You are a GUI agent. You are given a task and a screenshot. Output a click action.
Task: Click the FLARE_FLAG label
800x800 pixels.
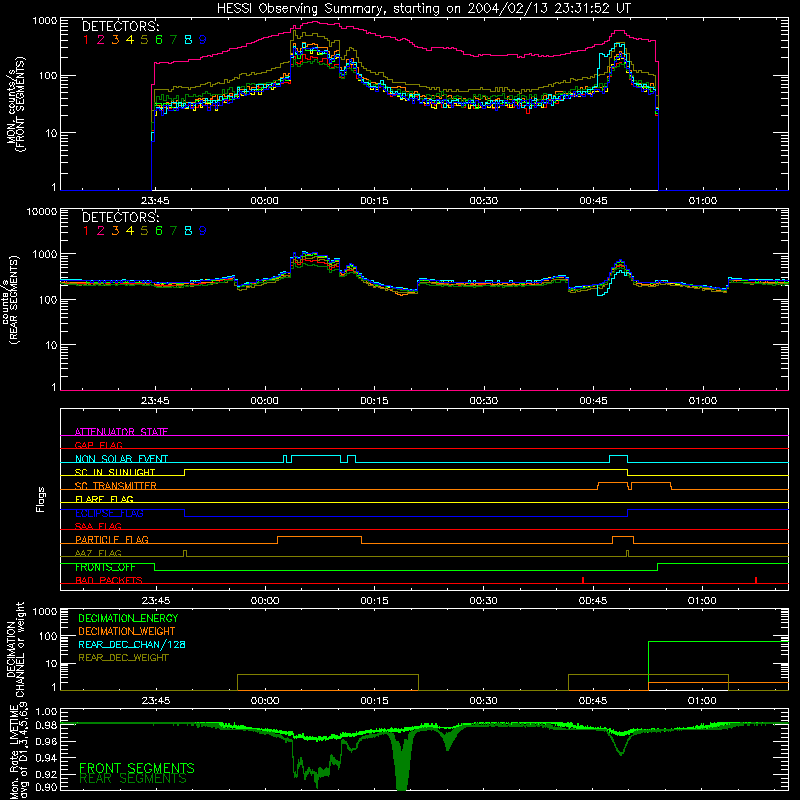[x=104, y=499]
